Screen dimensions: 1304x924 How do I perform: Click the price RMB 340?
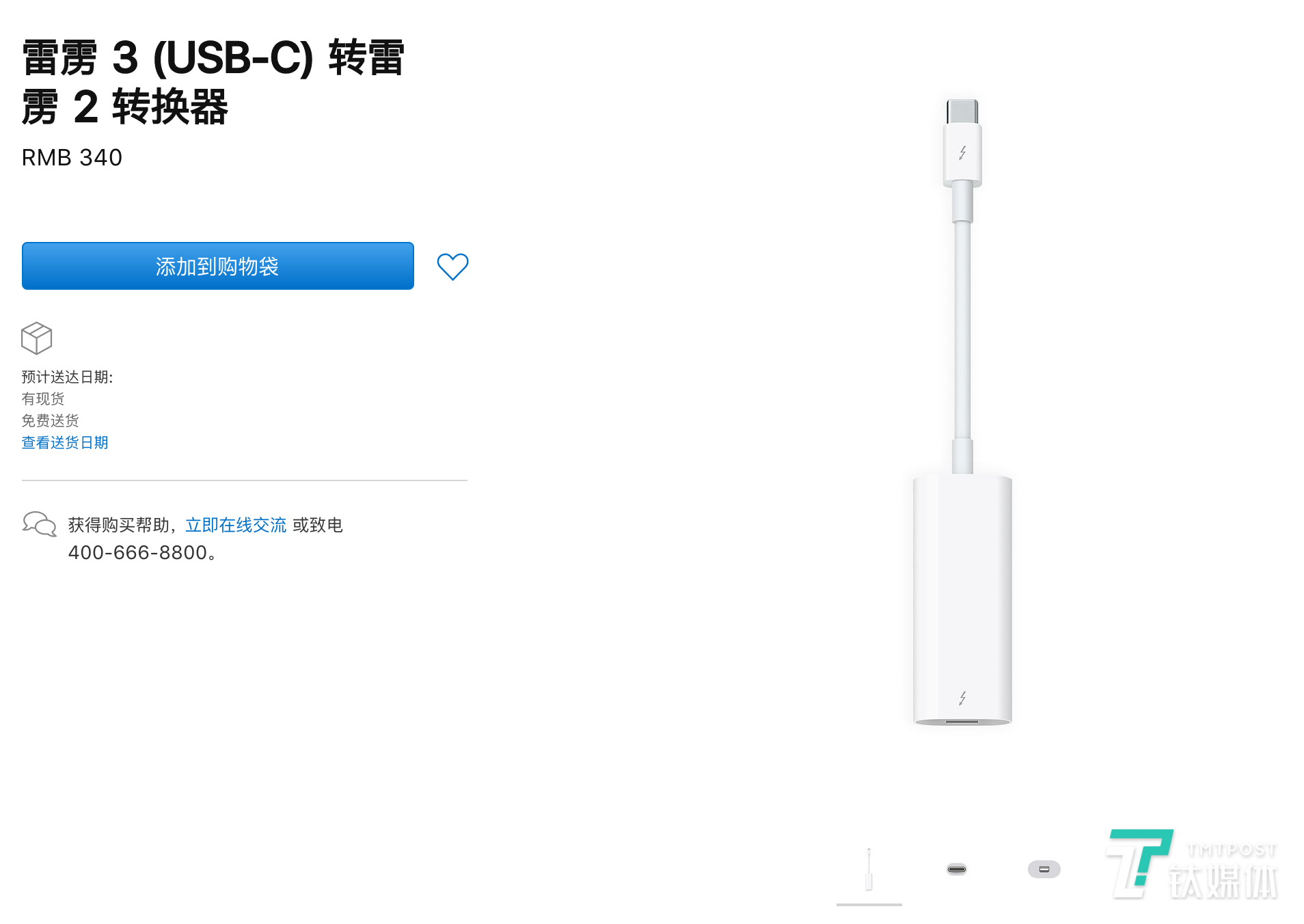(70, 158)
